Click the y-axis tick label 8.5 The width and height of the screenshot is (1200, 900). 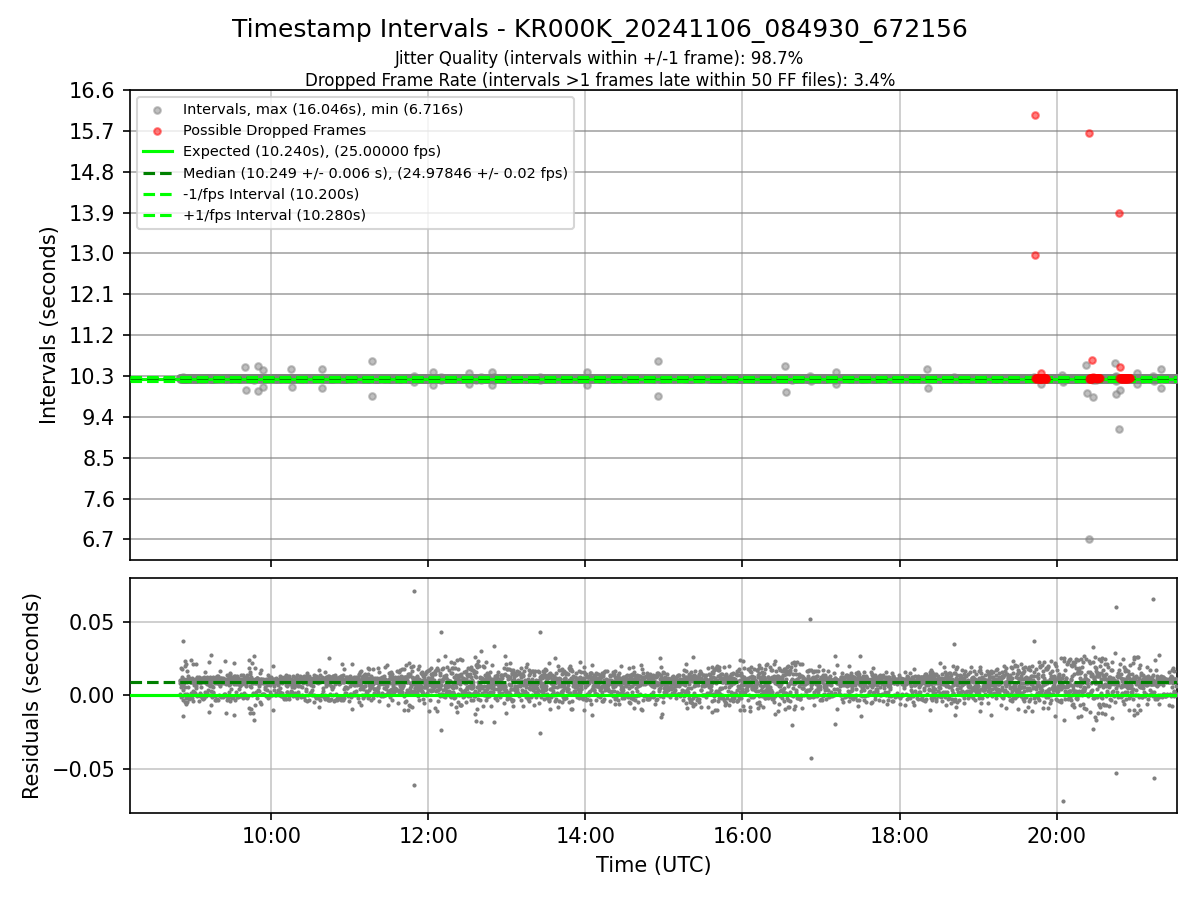click(x=100, y=458)
